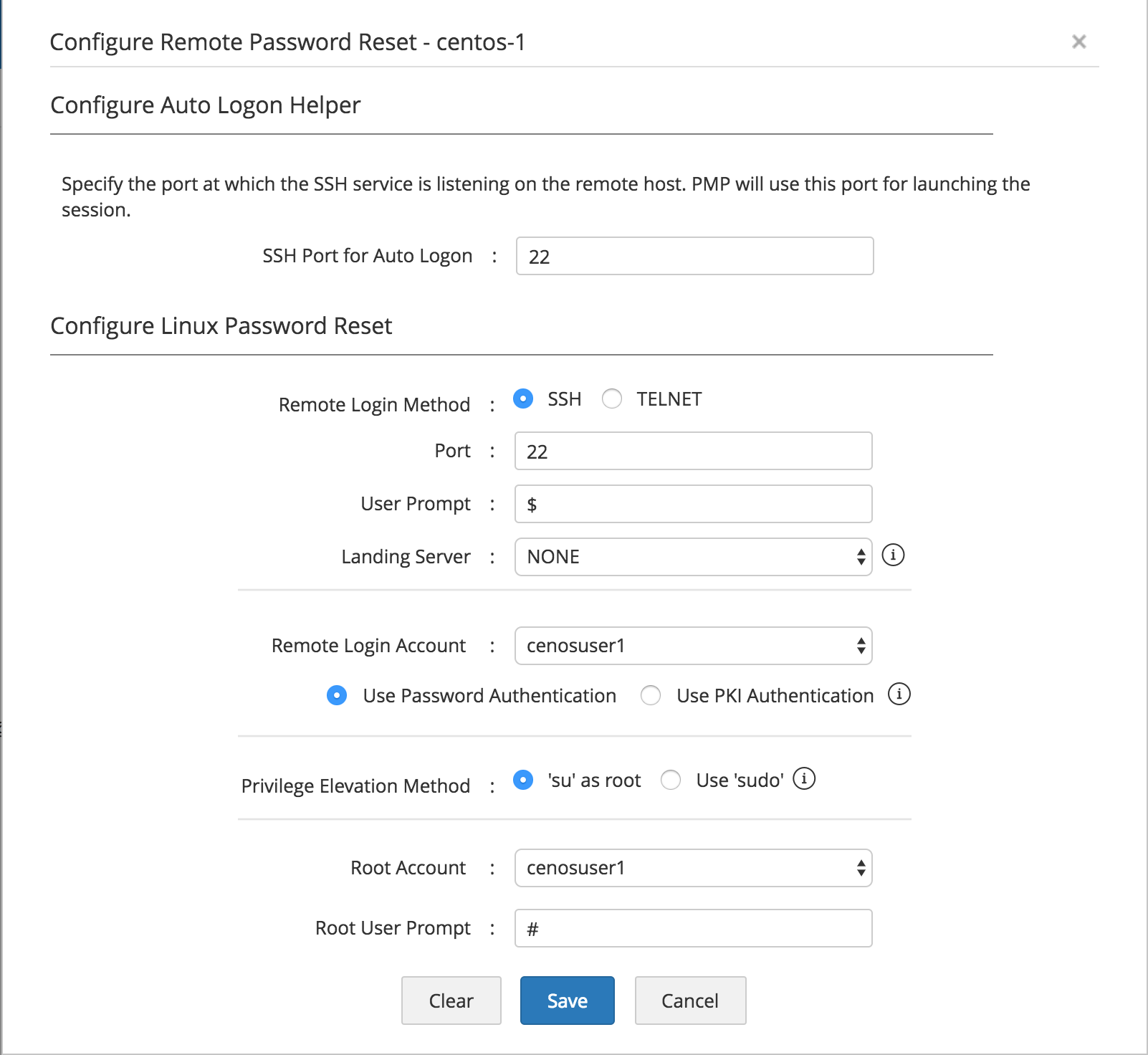
Task: Close the Configure Remote Password Reset dialog
Action: [x=1078, y=42]
